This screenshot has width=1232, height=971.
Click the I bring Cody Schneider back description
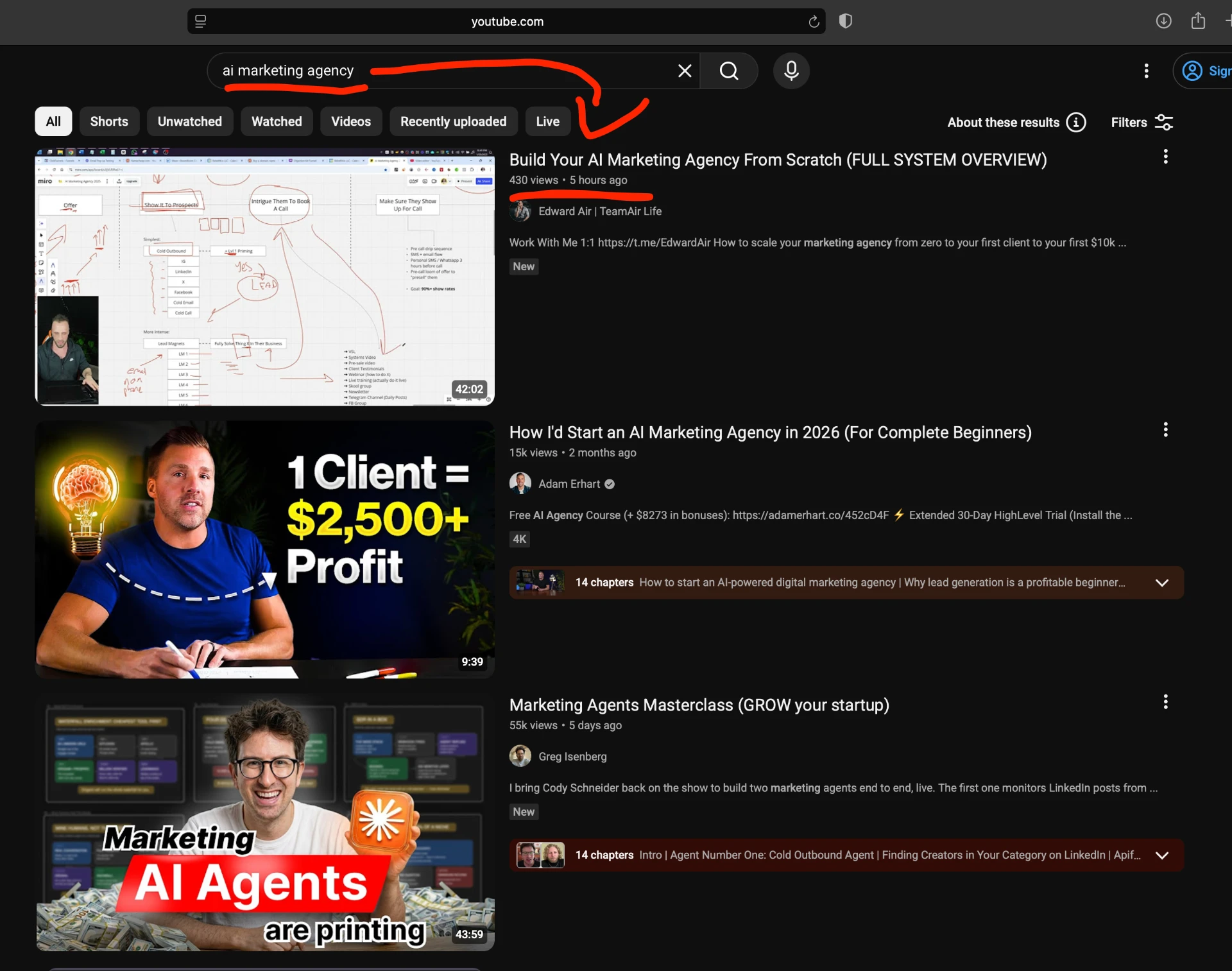coord(833,788)
